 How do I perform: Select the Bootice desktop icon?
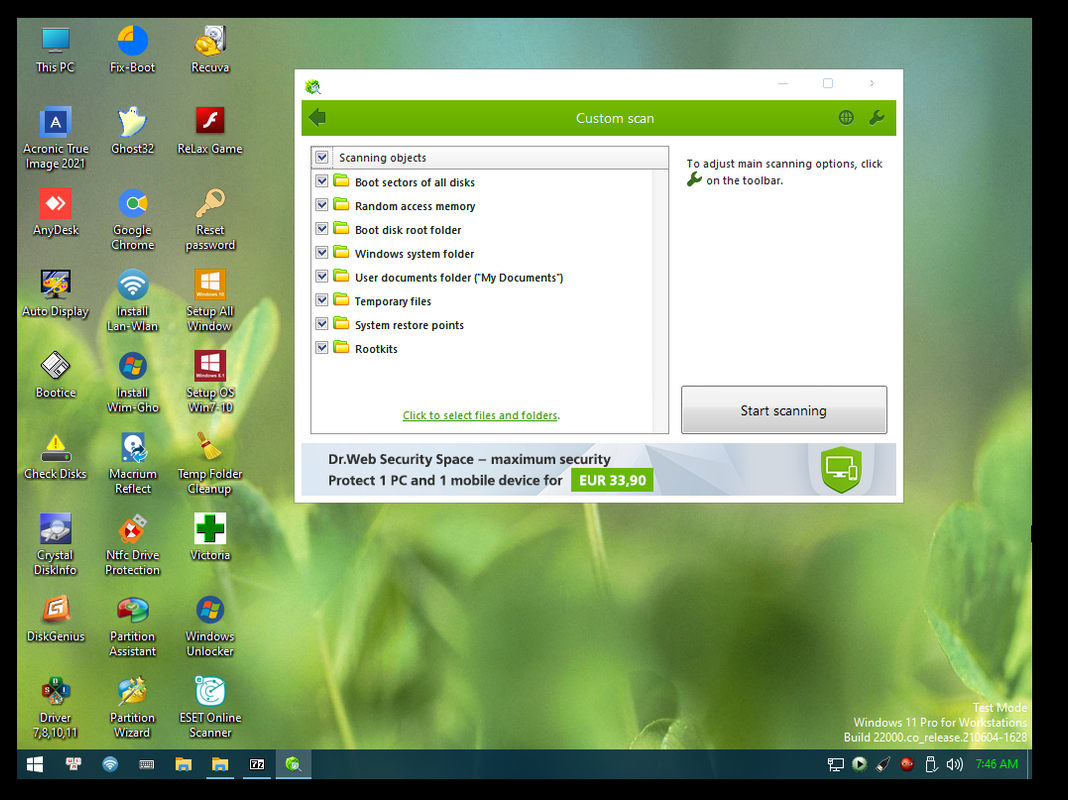tap(55, 375)
